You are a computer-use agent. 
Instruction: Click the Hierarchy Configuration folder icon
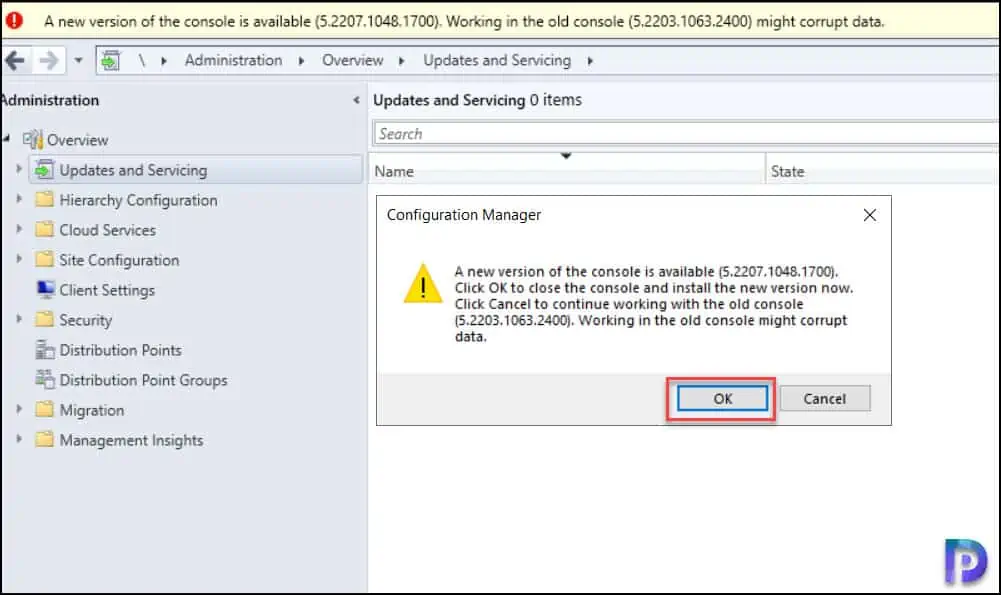pos(44,199)
